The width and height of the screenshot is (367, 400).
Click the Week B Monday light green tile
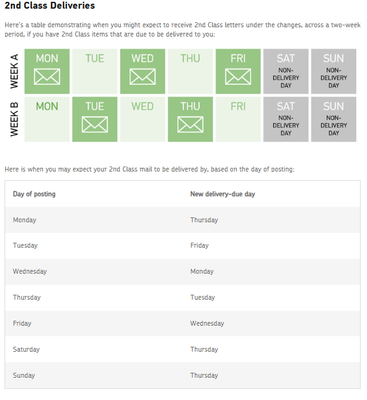point(47,119)
